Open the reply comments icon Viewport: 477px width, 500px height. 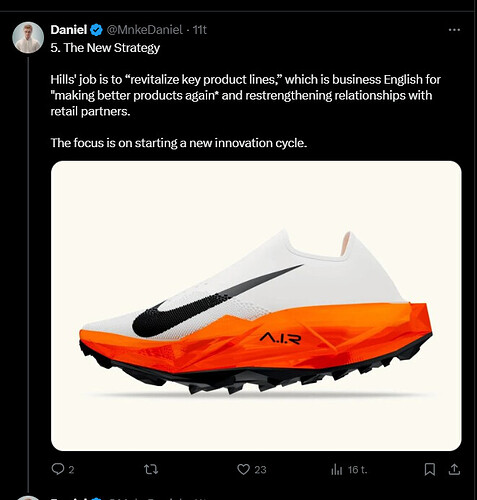(58, 469)
